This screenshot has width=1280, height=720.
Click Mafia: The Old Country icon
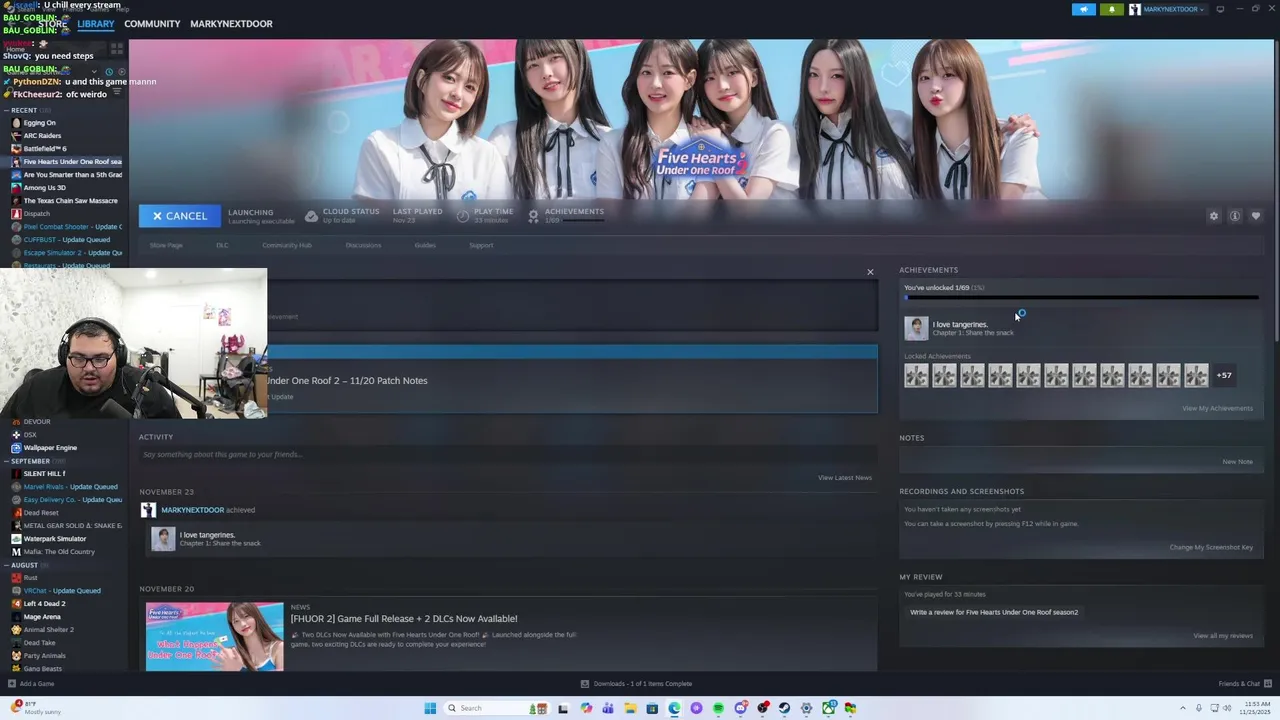coord(16,552)
